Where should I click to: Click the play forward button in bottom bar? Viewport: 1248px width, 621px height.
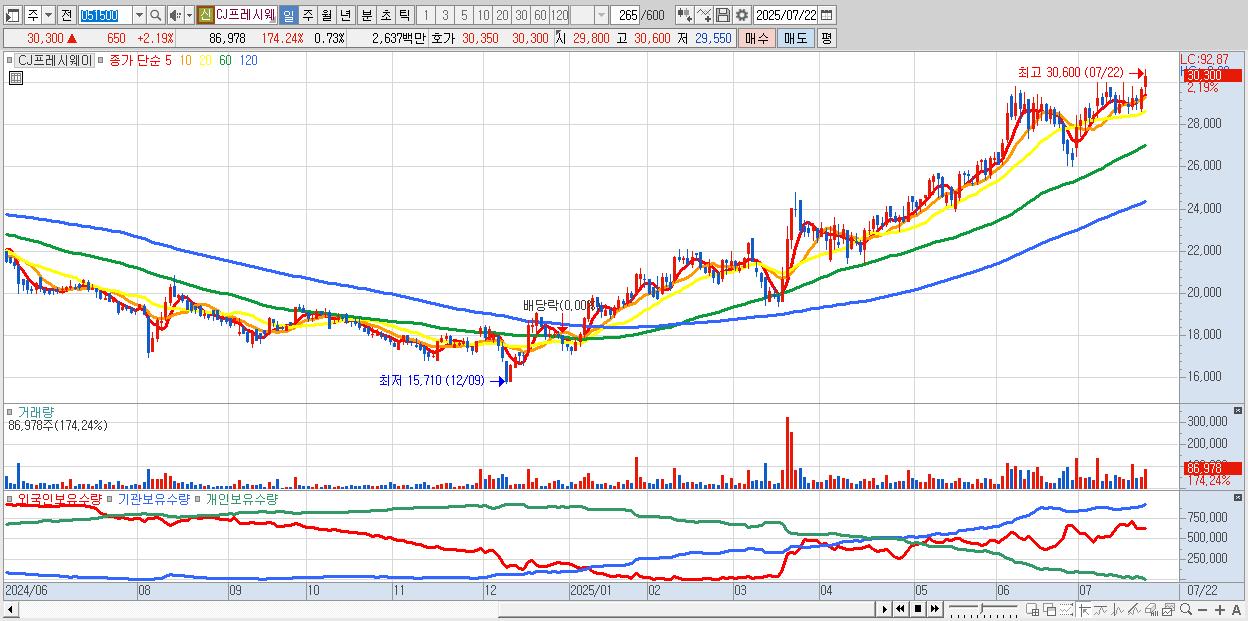(885, 609)
